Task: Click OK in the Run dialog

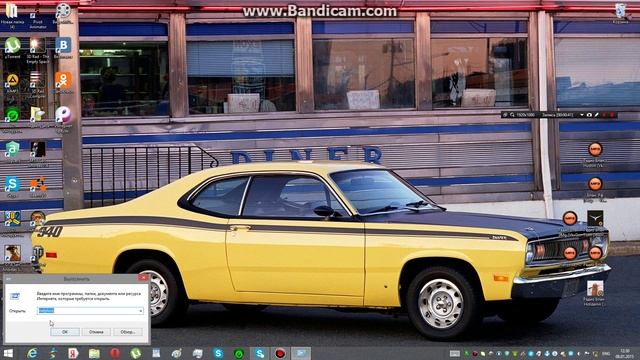Action: [x=64, y=332]
